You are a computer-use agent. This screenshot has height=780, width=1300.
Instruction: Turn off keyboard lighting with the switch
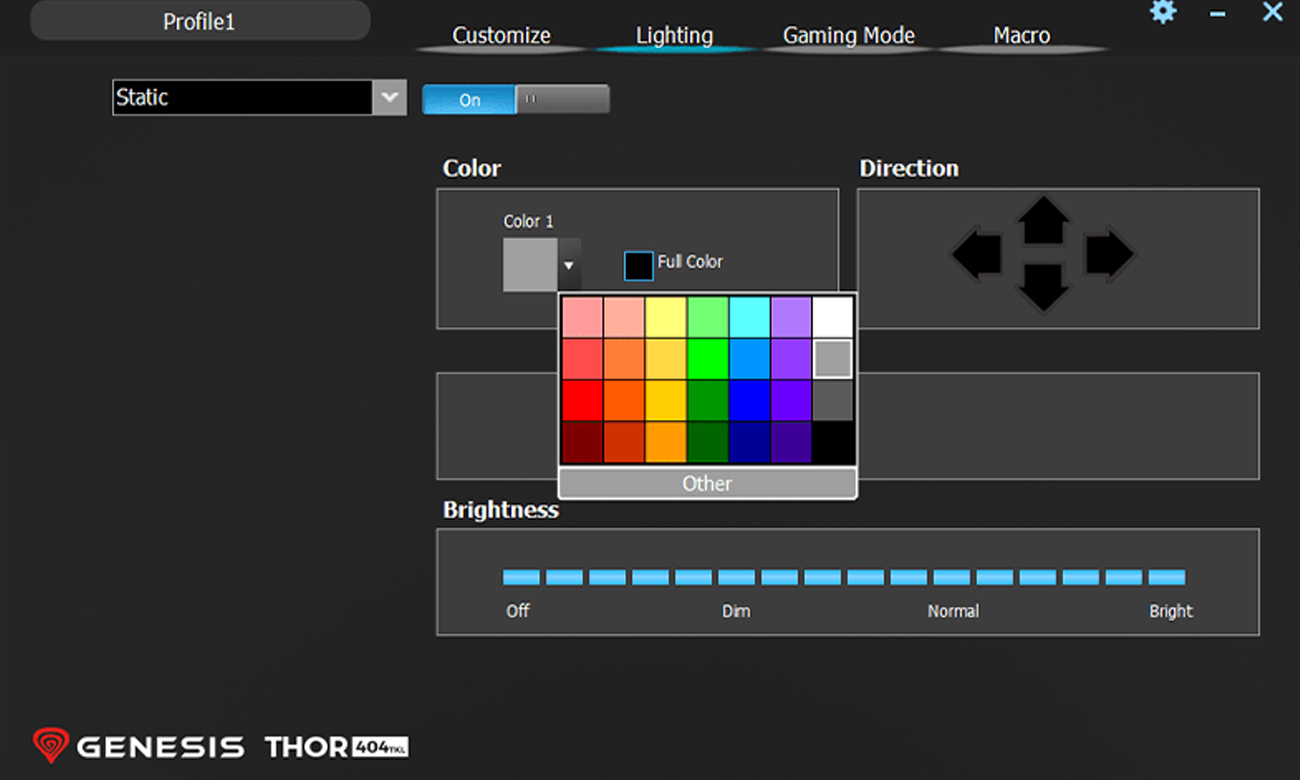click(562, 99)
